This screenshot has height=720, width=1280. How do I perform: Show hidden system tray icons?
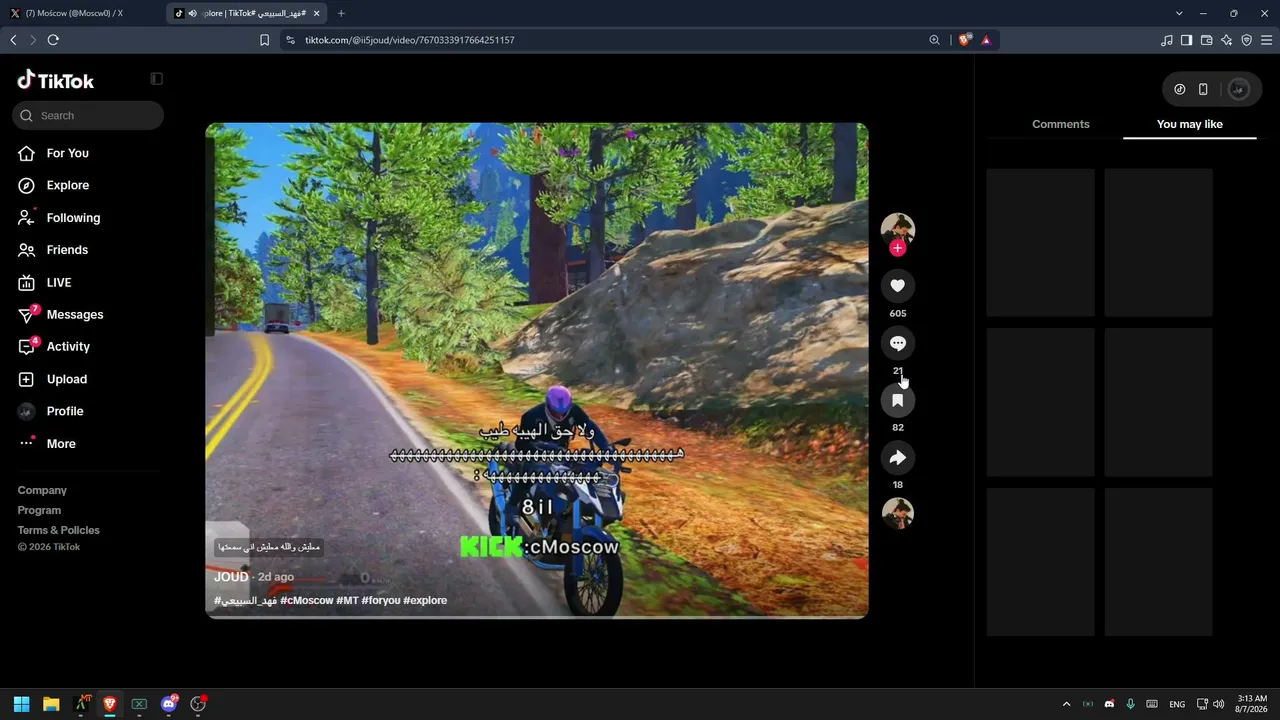pos(1066,704)
